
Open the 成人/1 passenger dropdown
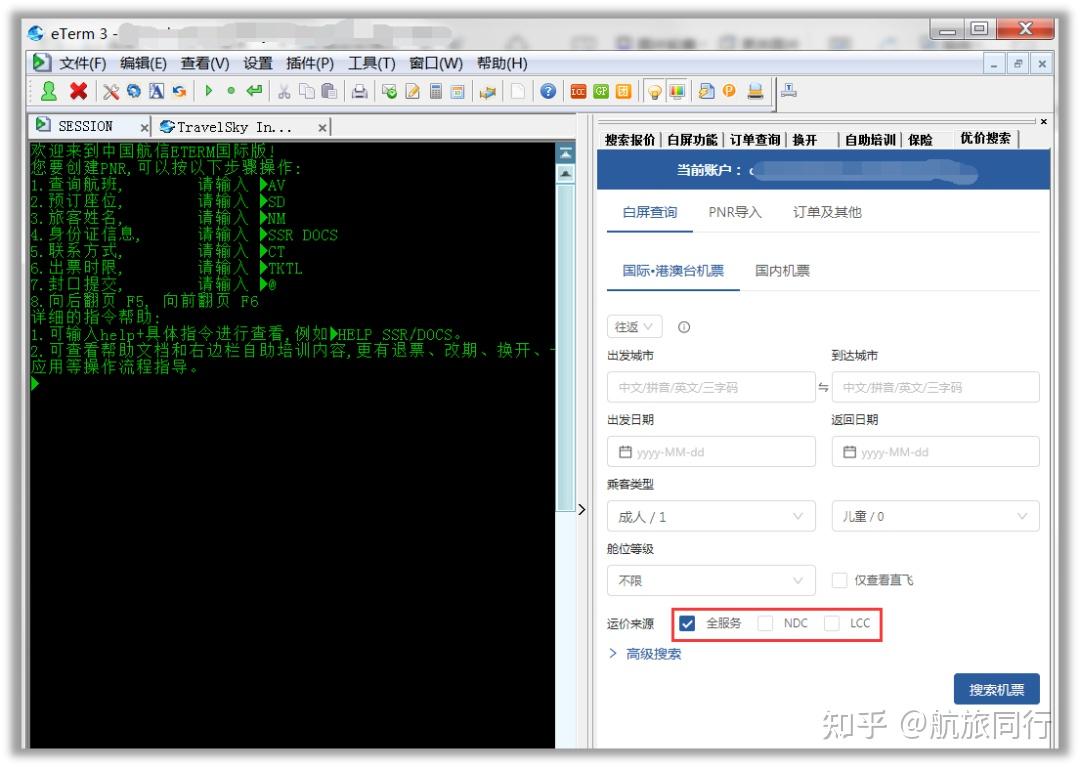coord(711,516)
